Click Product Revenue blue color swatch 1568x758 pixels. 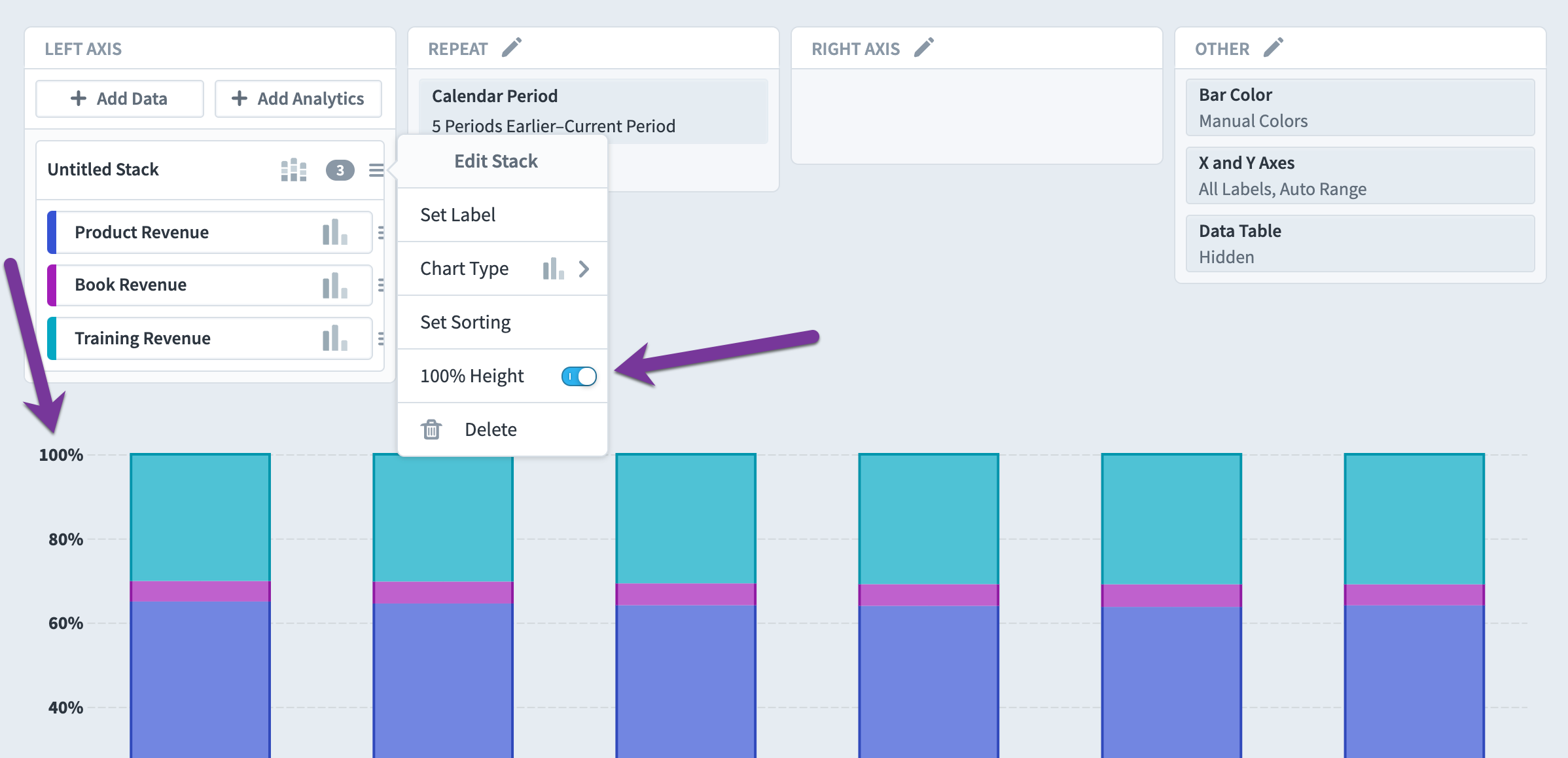[x=52, y=232]
